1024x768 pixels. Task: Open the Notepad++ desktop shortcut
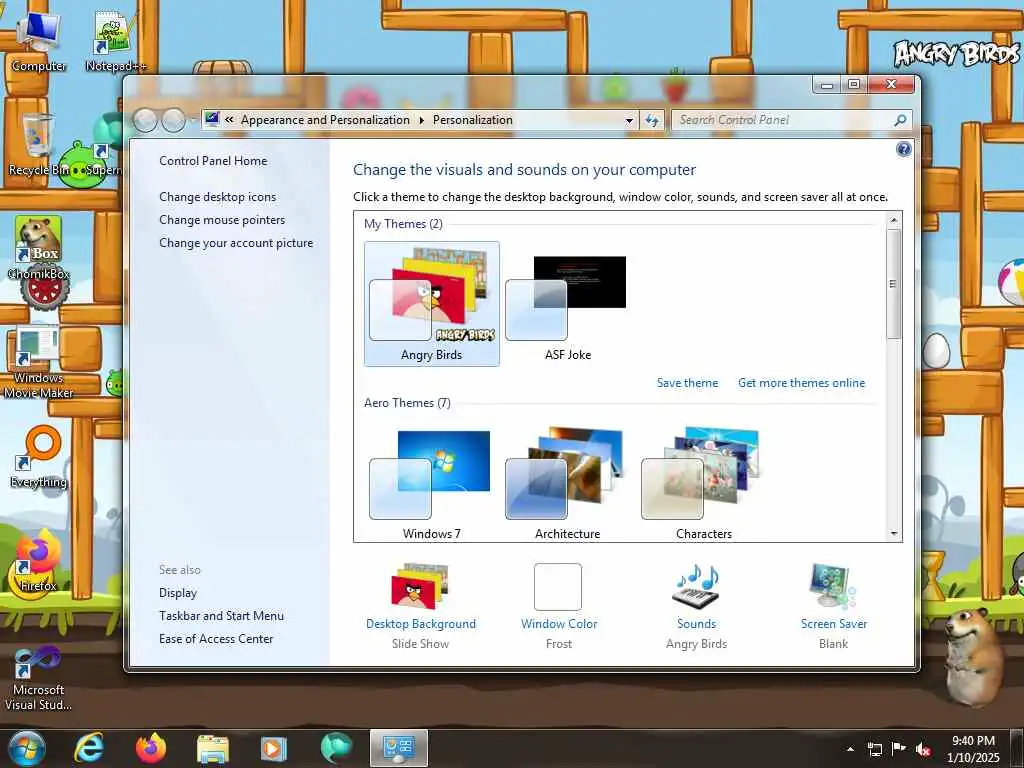(115, 42)
